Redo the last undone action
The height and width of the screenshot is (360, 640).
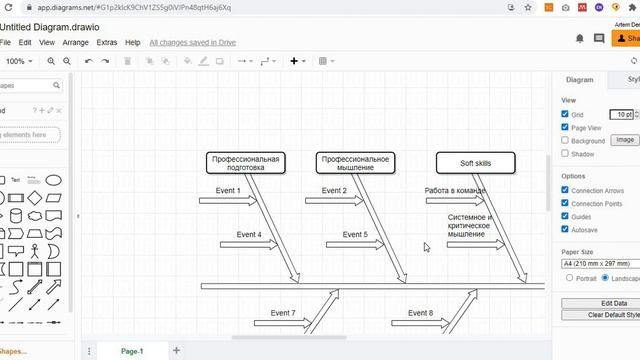coord(105,61)
